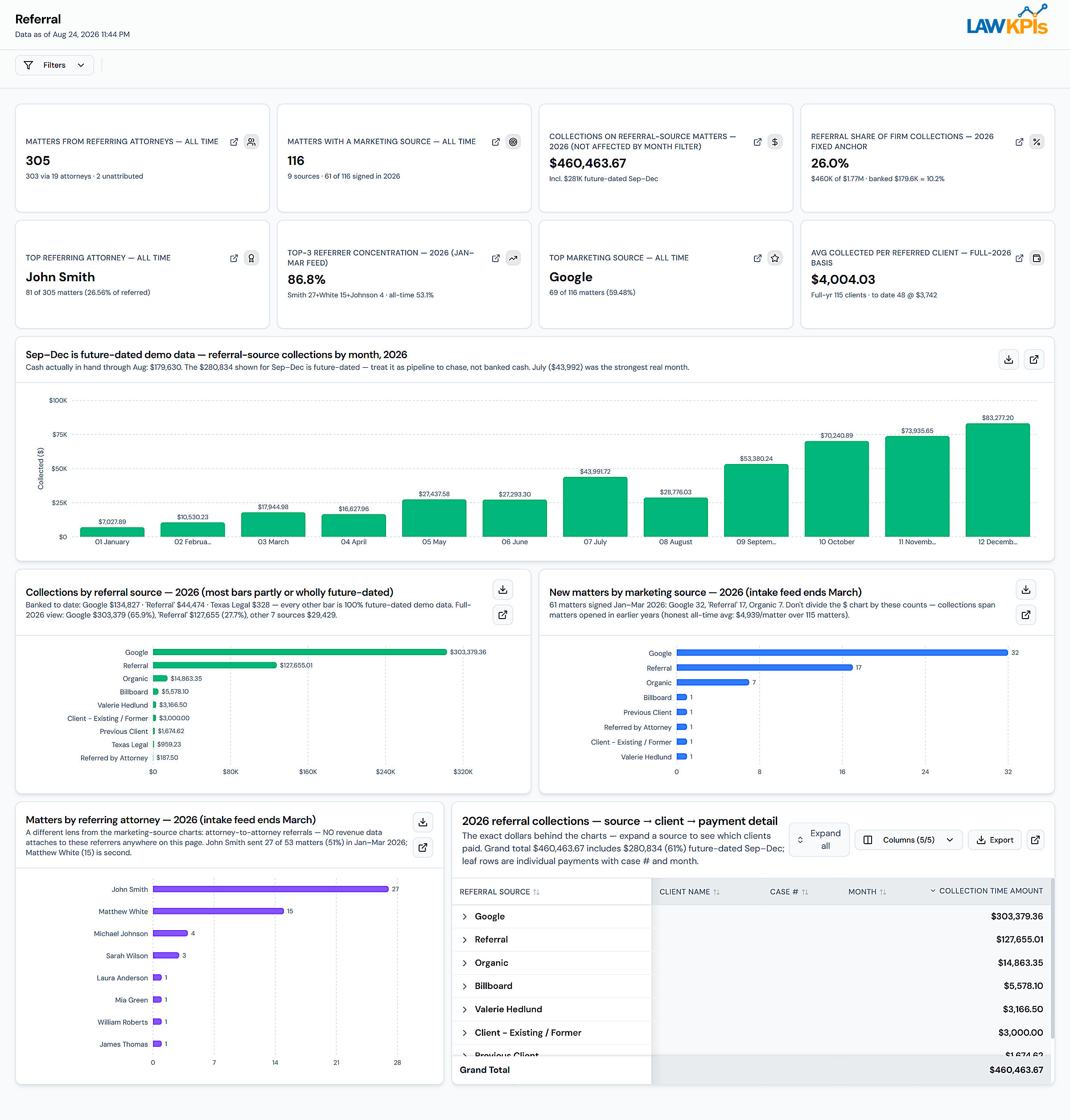
Task: Click the 12 December bar in monthly chart
Action: pos(998,480)
